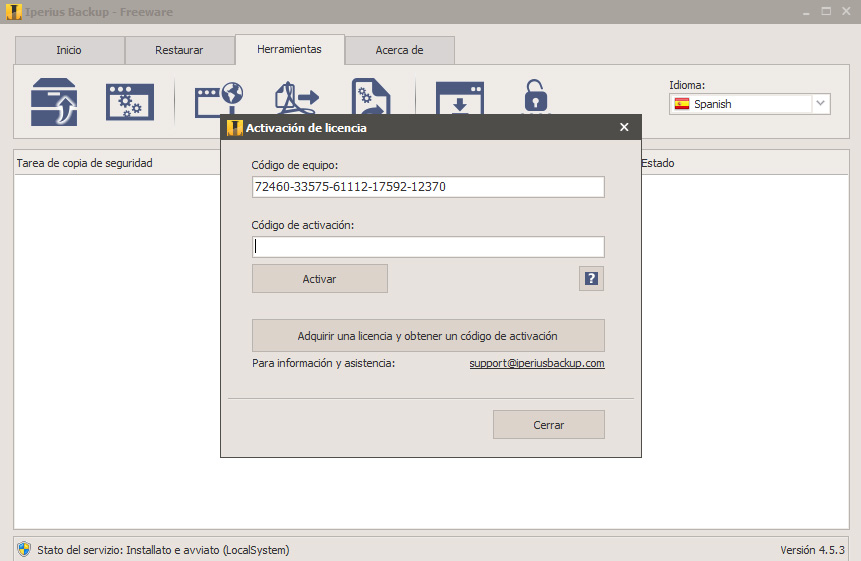Open support@iperiusbackup.com email link

[537, 363]
